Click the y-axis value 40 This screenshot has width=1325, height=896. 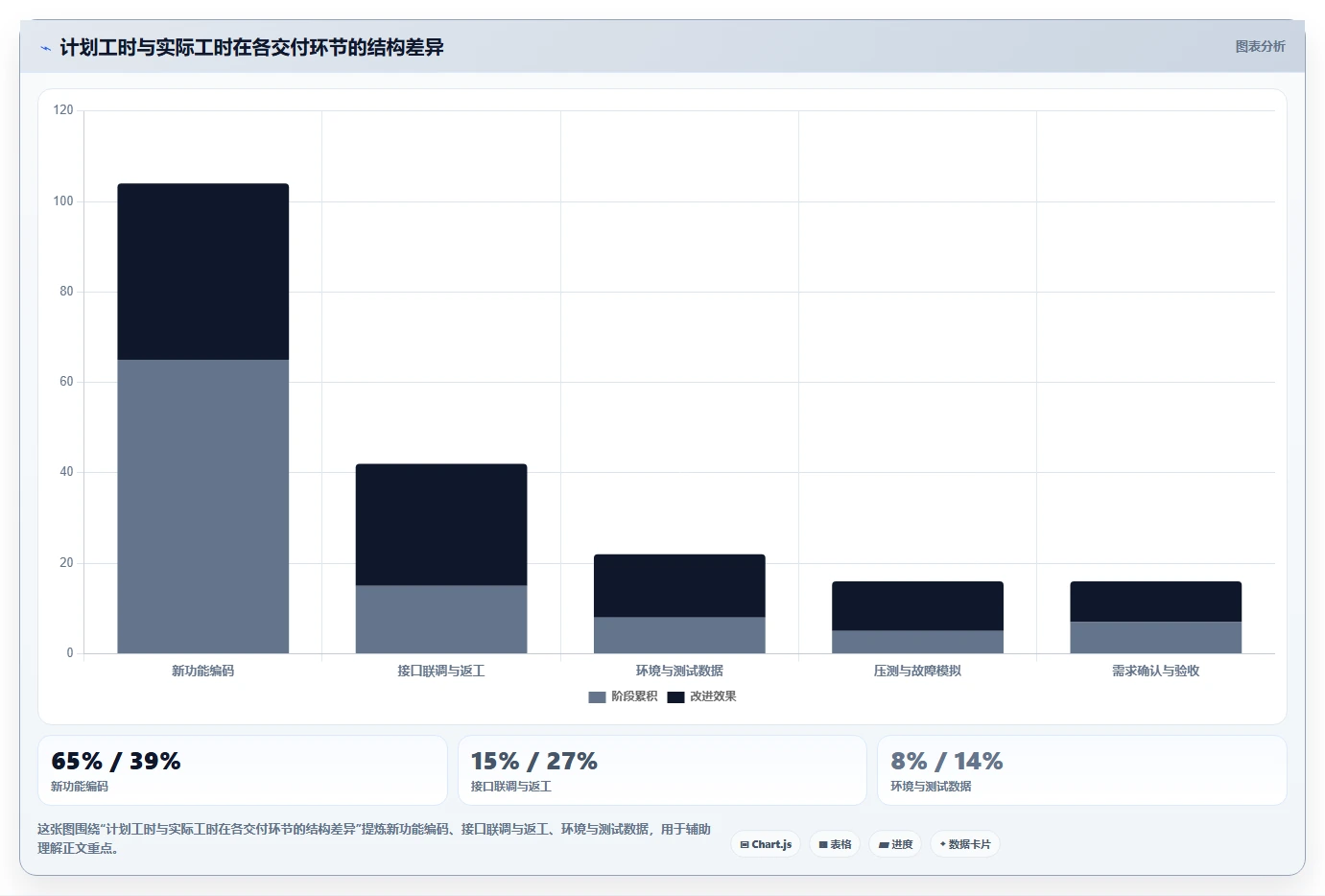(66, 472)
